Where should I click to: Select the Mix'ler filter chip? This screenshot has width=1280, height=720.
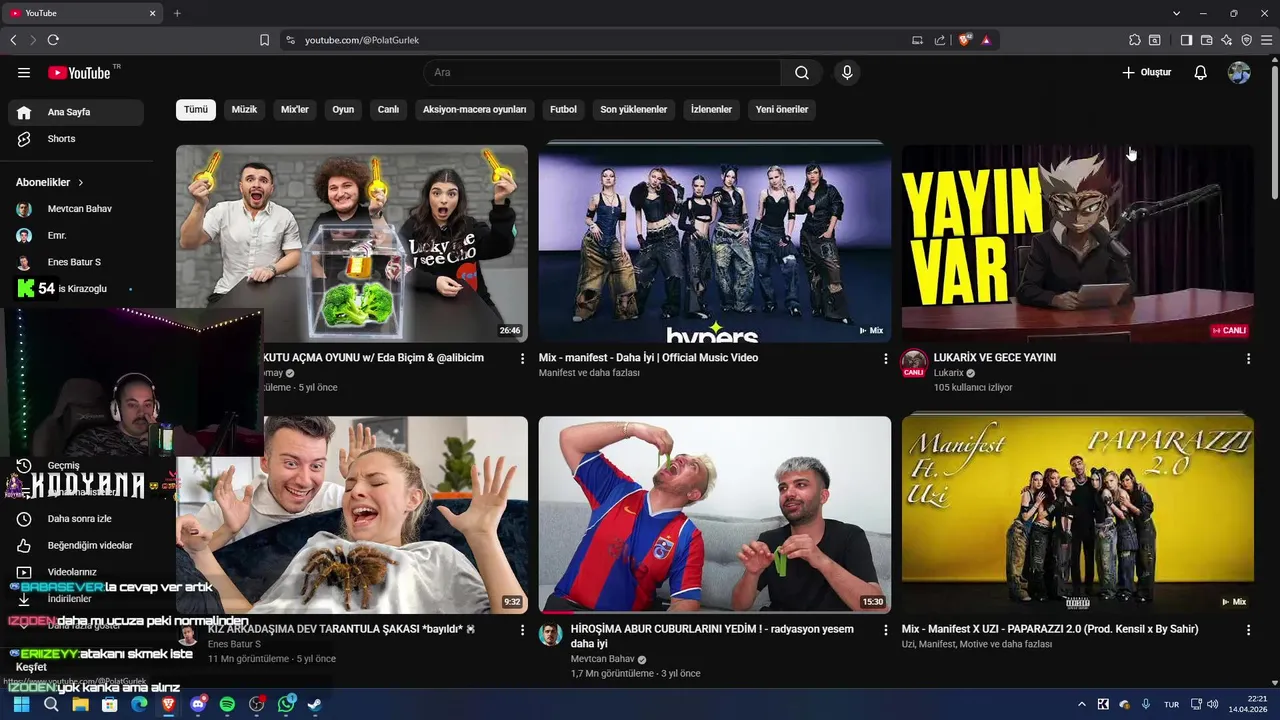point(295,109)
